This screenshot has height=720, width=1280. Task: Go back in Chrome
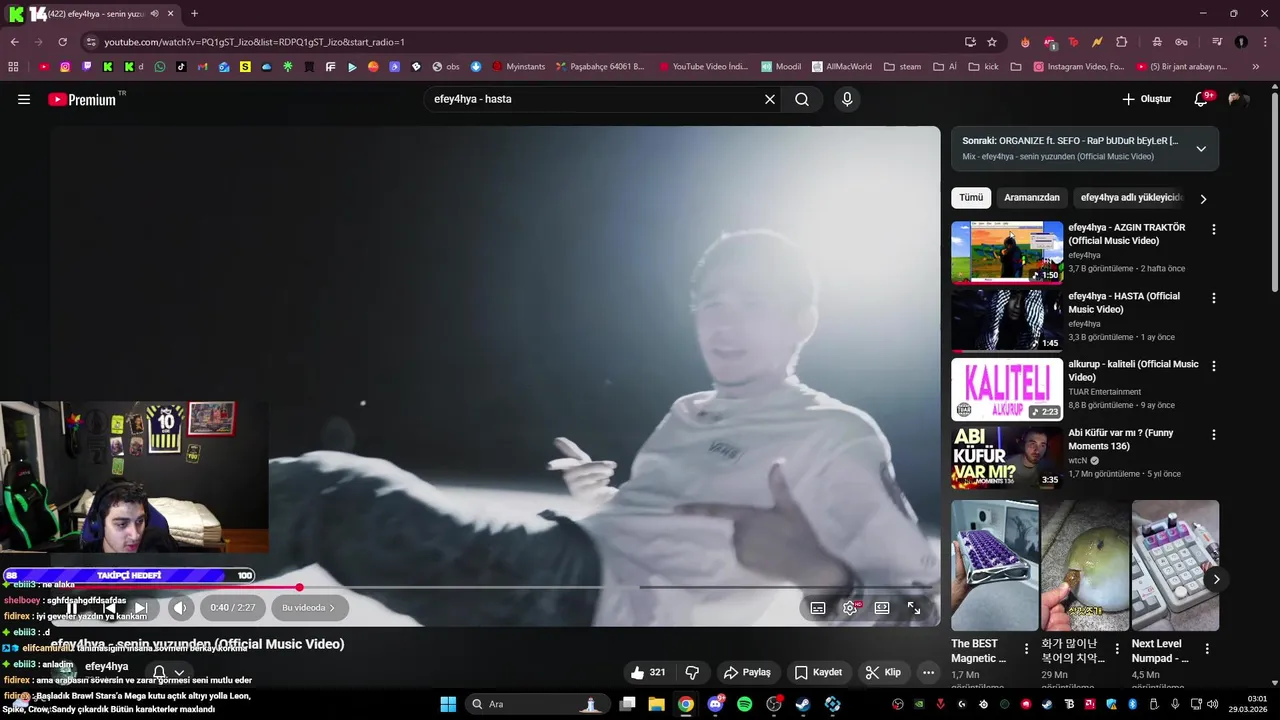[14, 42]
